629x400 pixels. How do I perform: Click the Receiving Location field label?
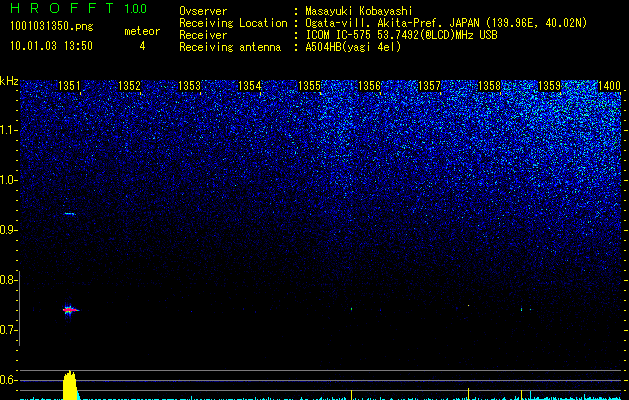233,23
